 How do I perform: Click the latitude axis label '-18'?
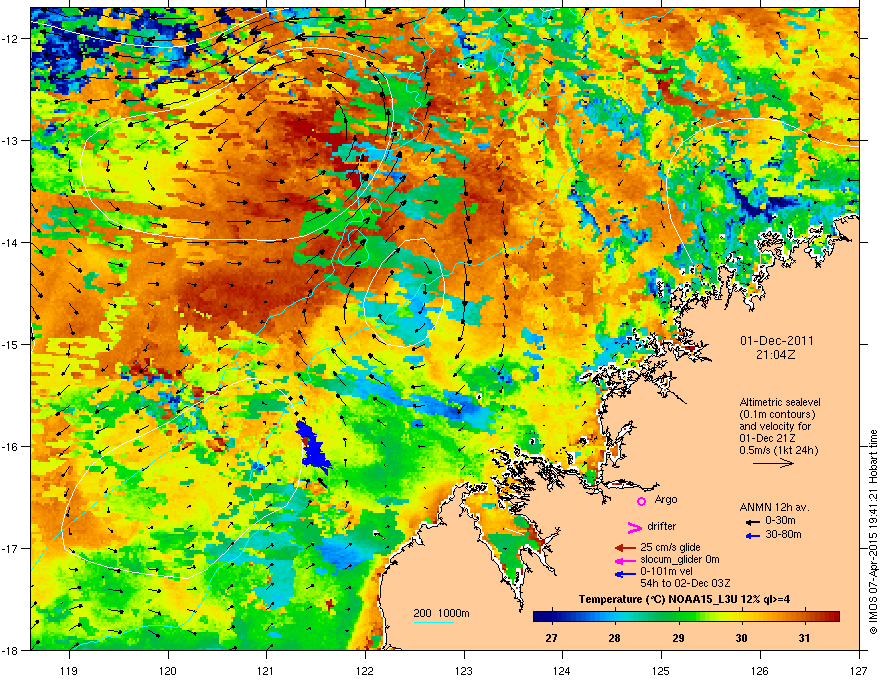[x=11, y=650]
